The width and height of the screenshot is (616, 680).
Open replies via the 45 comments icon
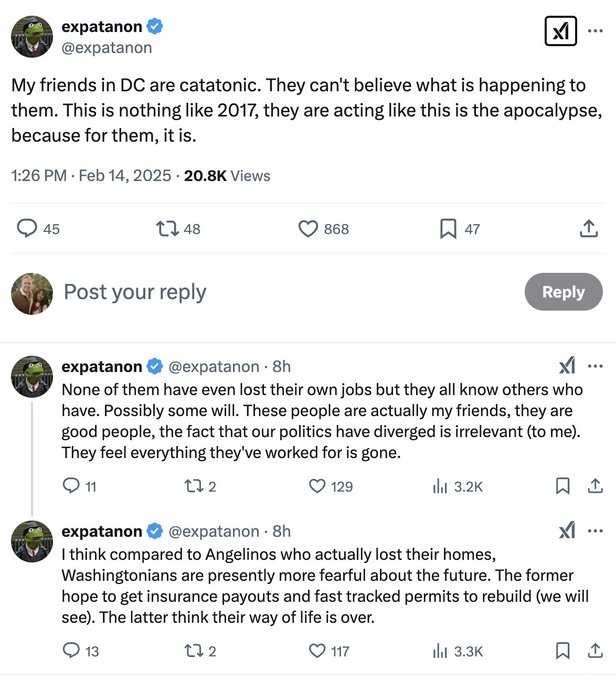tap(27, 229)
